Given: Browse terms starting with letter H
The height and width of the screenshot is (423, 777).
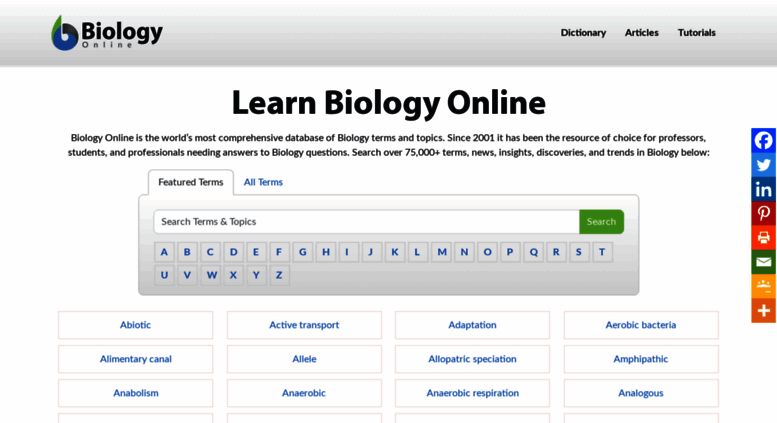Looking at the screenshot, I should coord(326,252).
